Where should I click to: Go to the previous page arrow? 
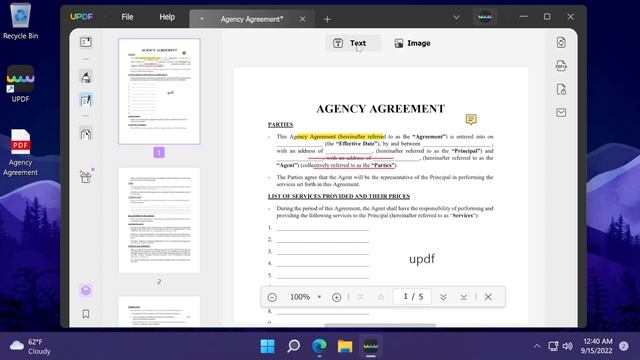(x=380, y=297)
